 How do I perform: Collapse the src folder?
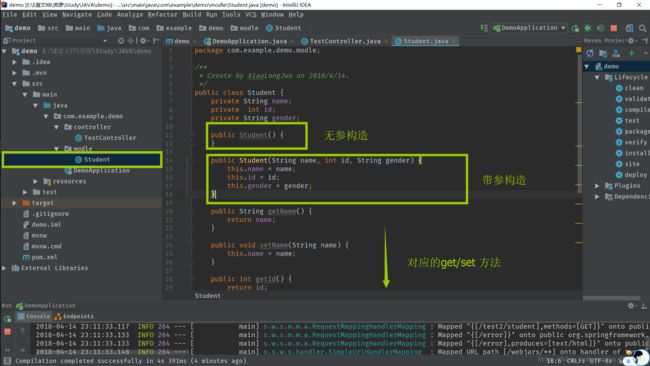point(15,84)
